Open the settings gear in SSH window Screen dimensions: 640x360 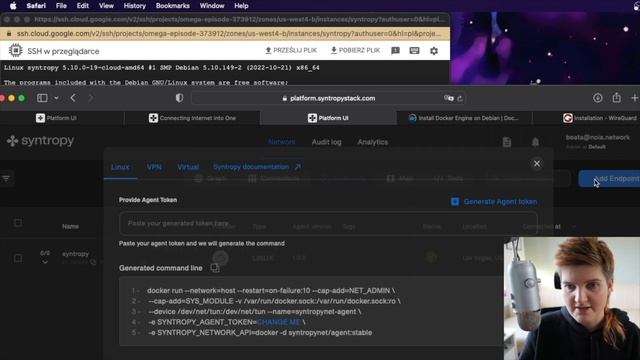(434, 51)
